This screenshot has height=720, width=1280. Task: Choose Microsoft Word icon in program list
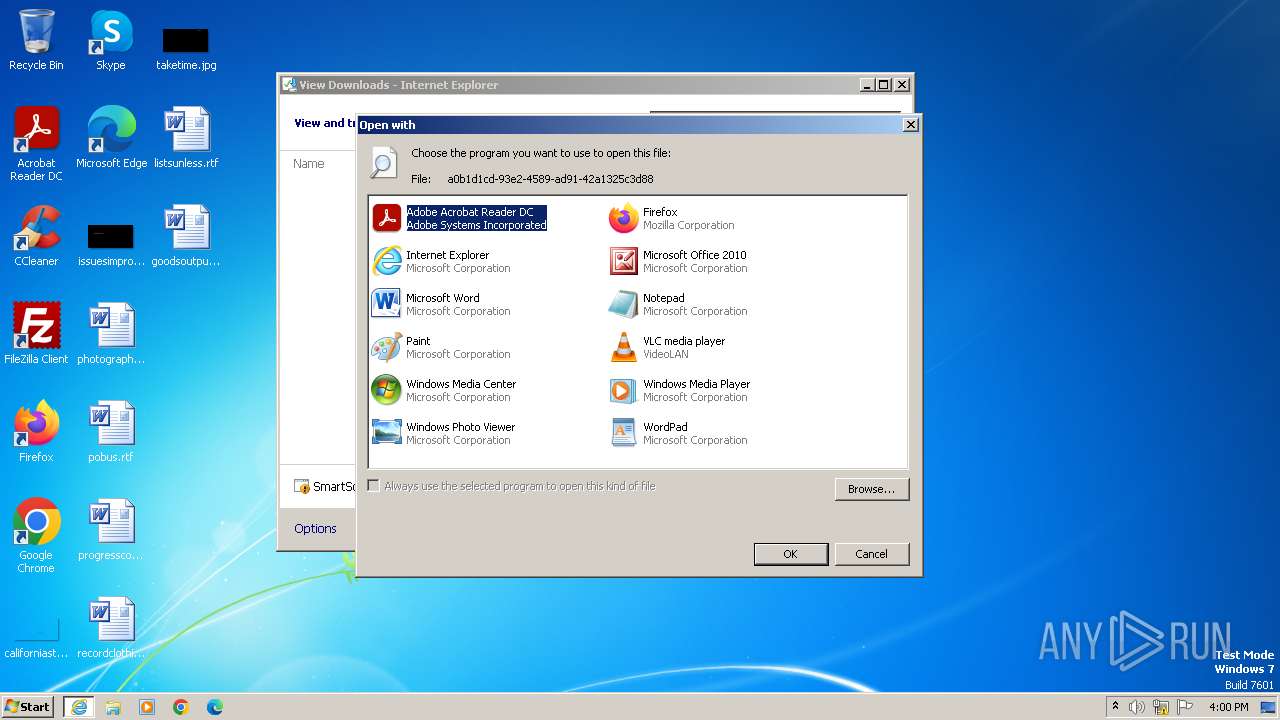pos(387,304)
